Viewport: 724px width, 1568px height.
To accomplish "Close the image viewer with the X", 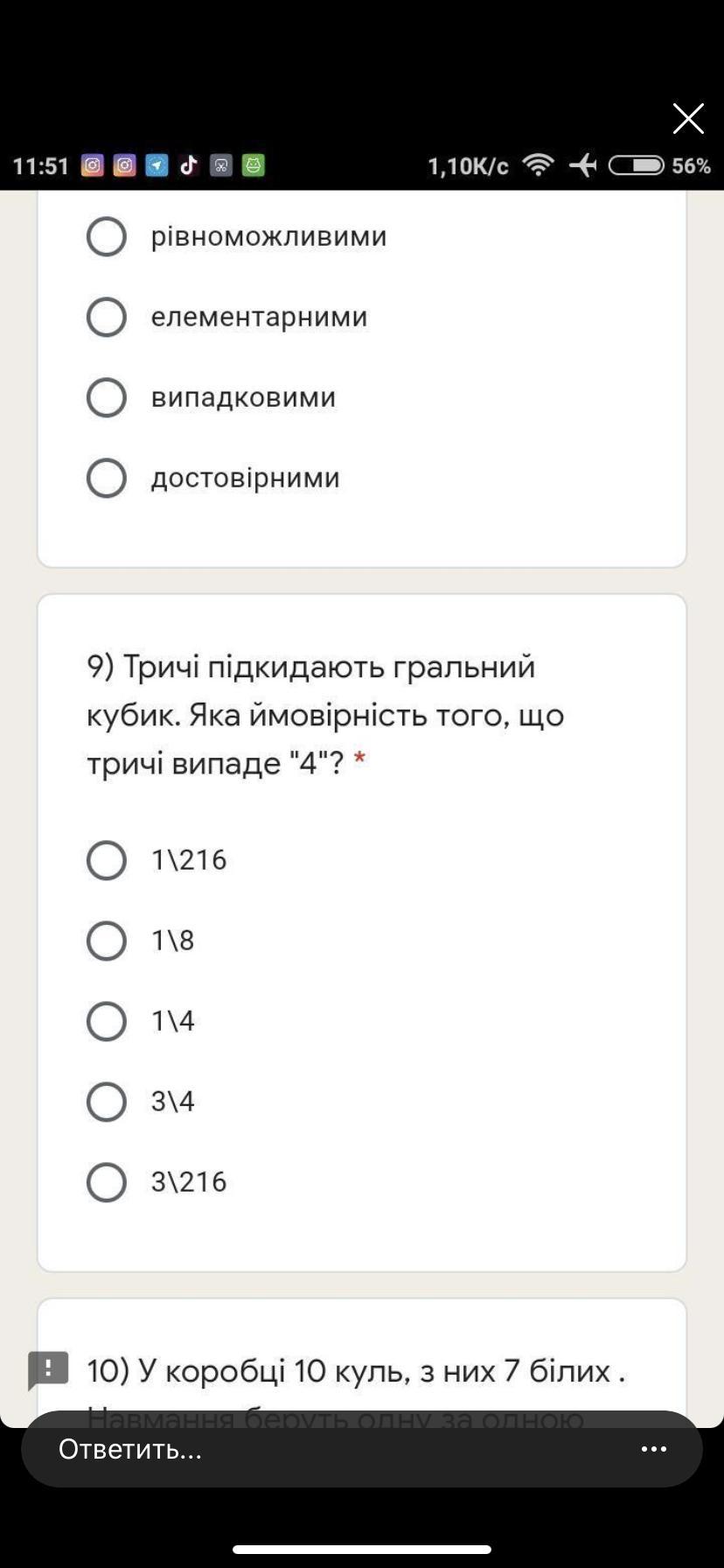I will 688,118.
